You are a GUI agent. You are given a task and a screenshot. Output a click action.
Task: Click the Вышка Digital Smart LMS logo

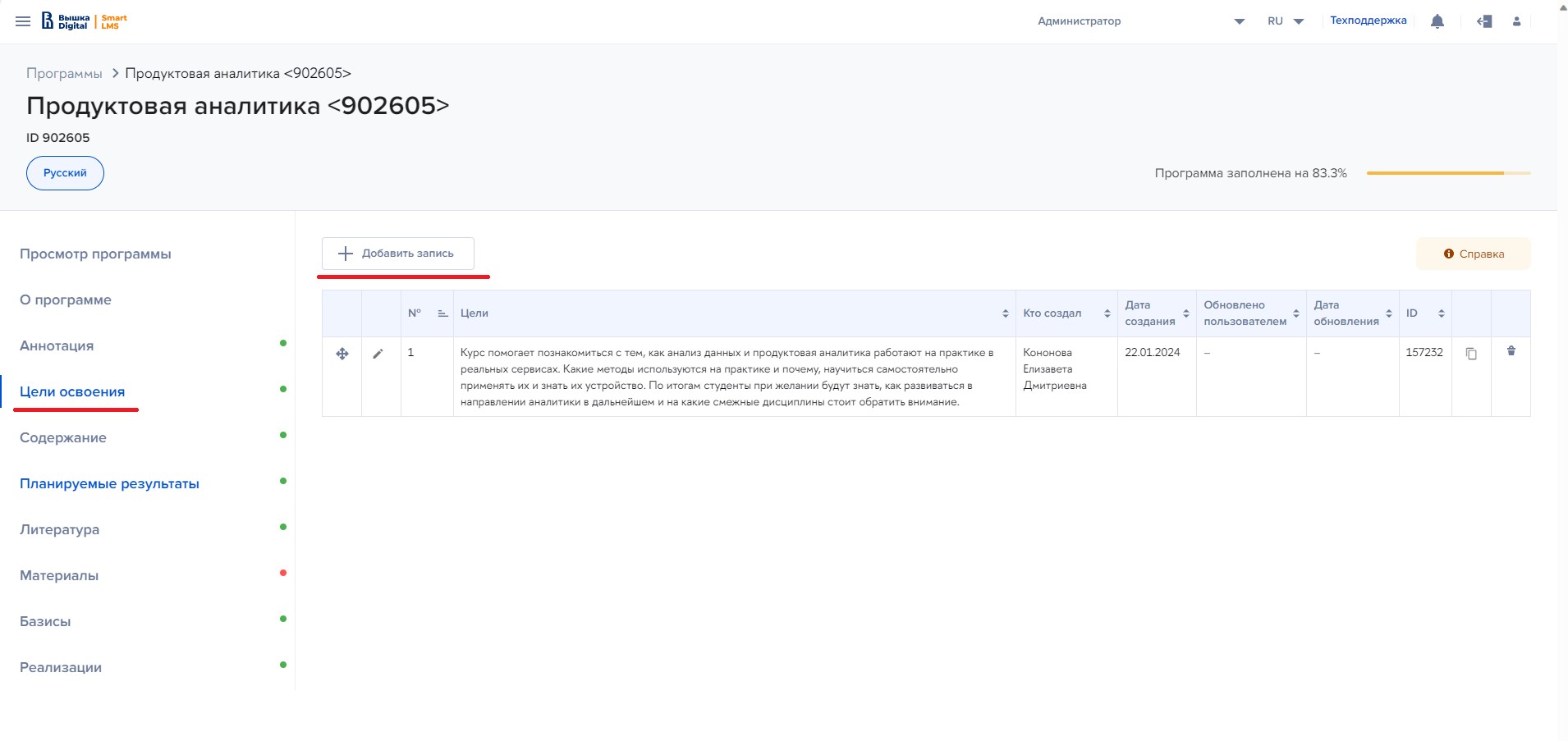coord(85,21)
